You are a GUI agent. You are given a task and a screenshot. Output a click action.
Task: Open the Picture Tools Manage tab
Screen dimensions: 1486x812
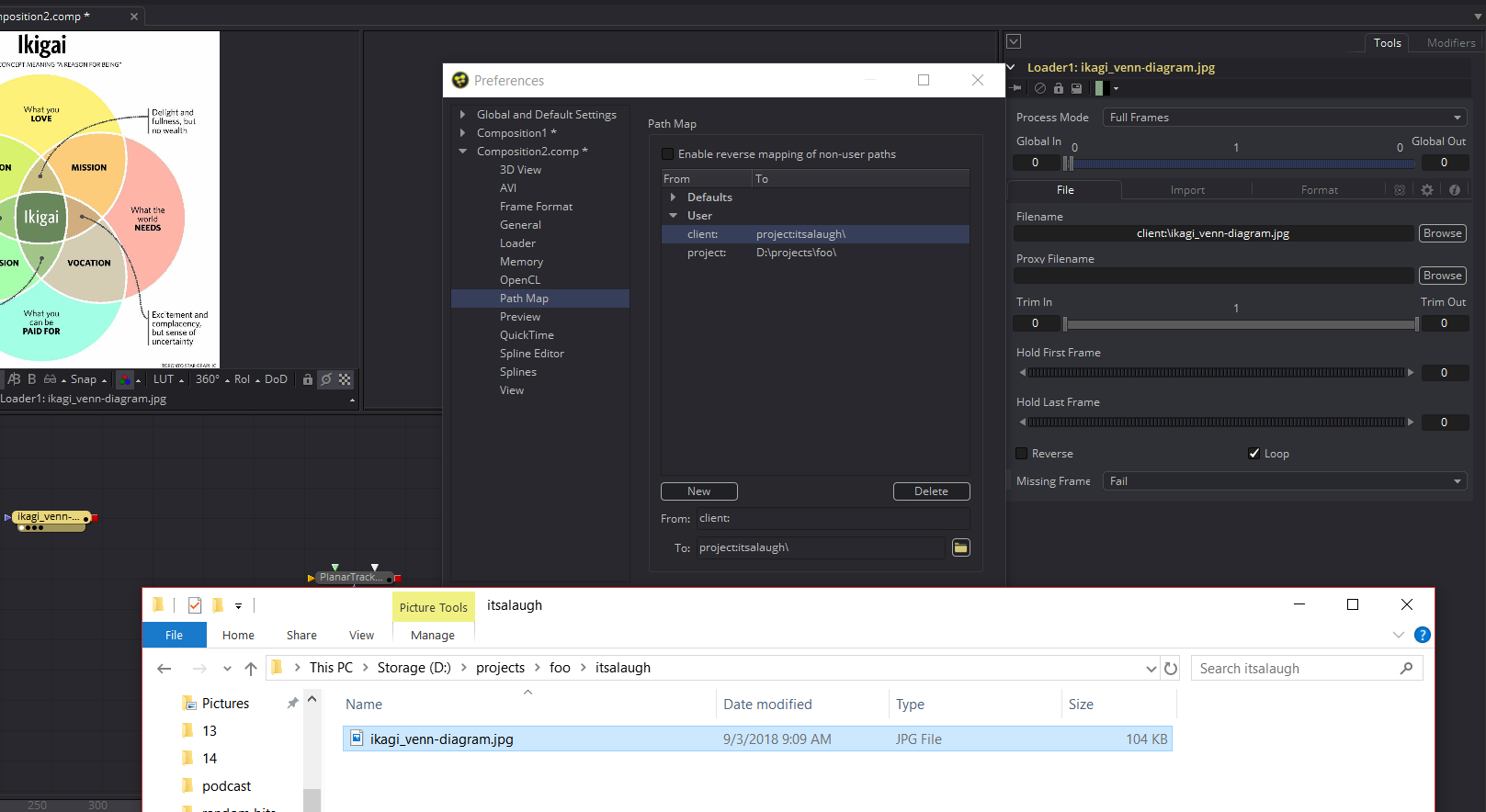pos(433,635)
